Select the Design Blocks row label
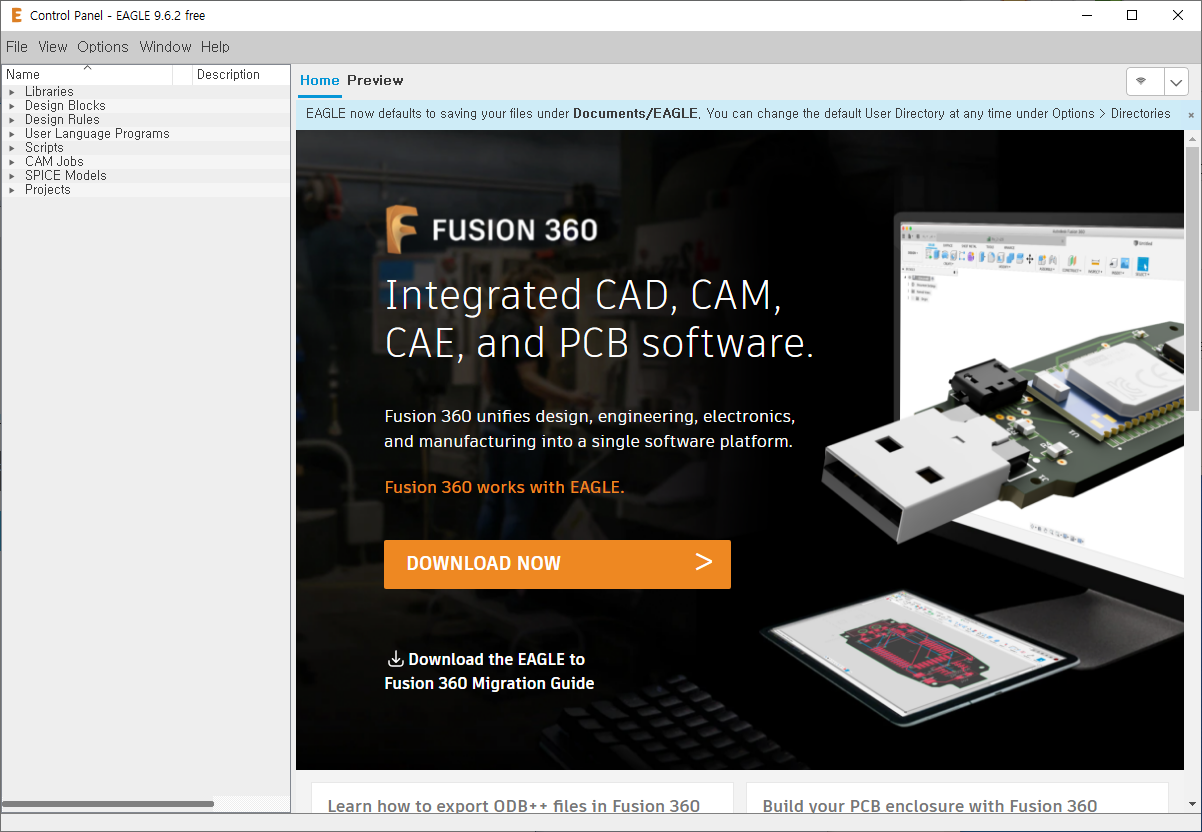This screenshot has height=832, width=1202. 65,106
